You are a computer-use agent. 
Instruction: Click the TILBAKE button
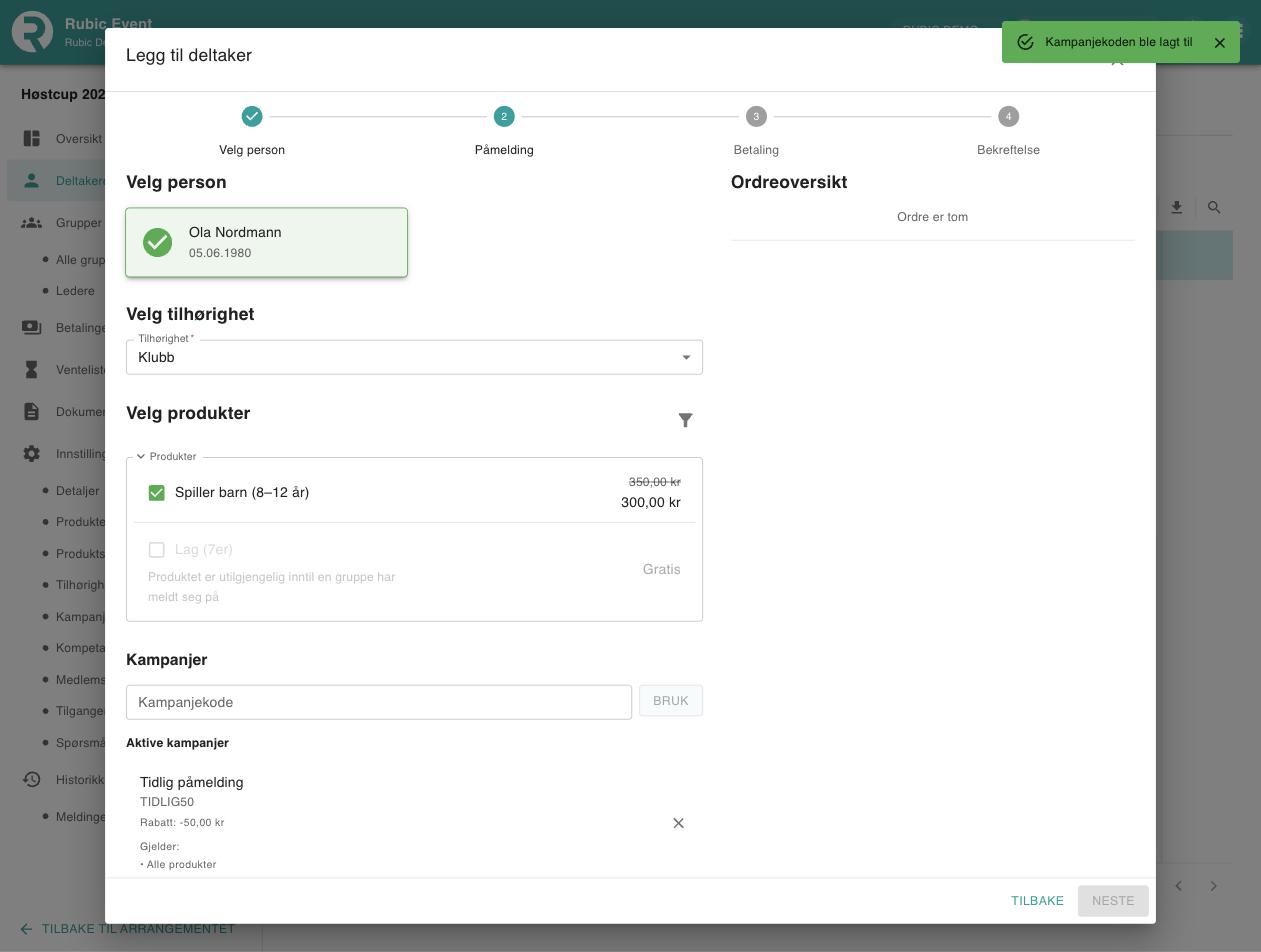[x=1037, y=901]
